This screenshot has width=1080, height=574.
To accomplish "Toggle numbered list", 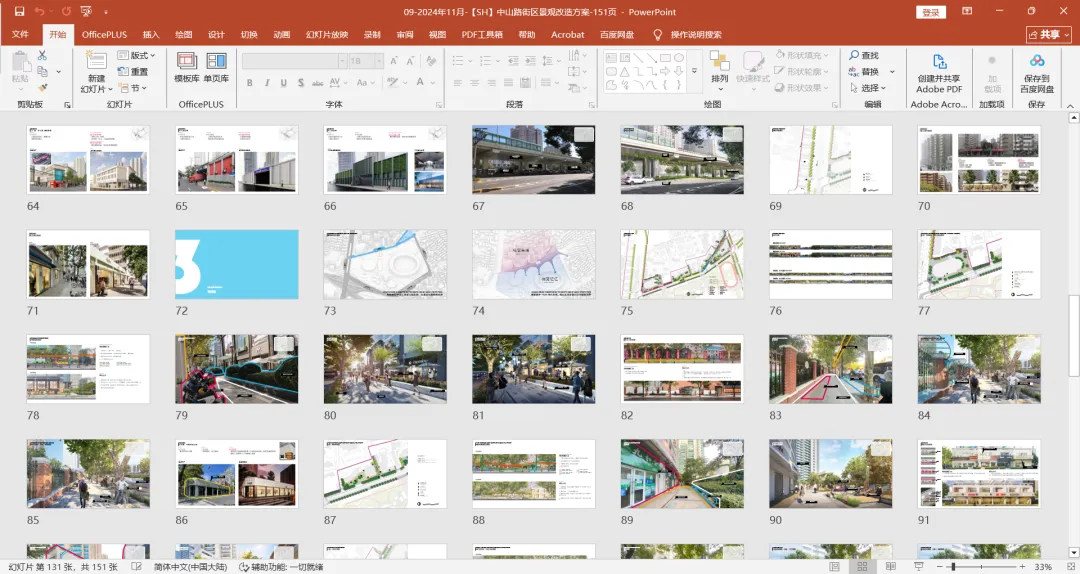I will point(488,61).
